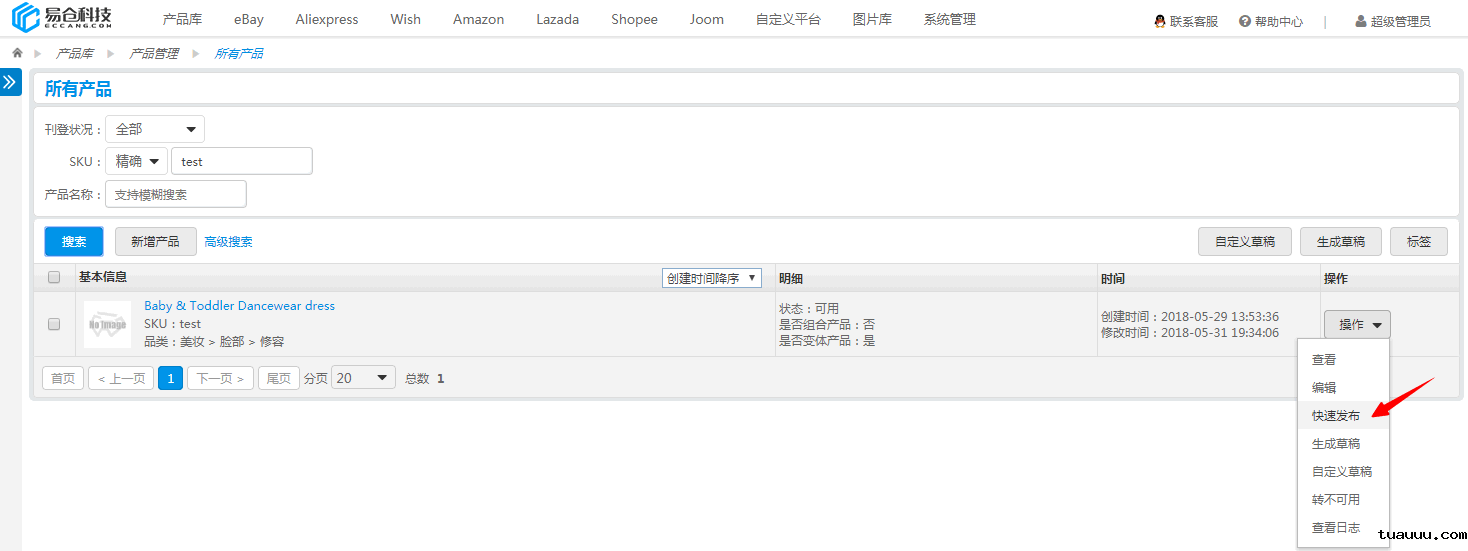This screenshot has height=551, width=1468.
Task: Check the select-all checkbox in table header
Action: click(54, 278)
